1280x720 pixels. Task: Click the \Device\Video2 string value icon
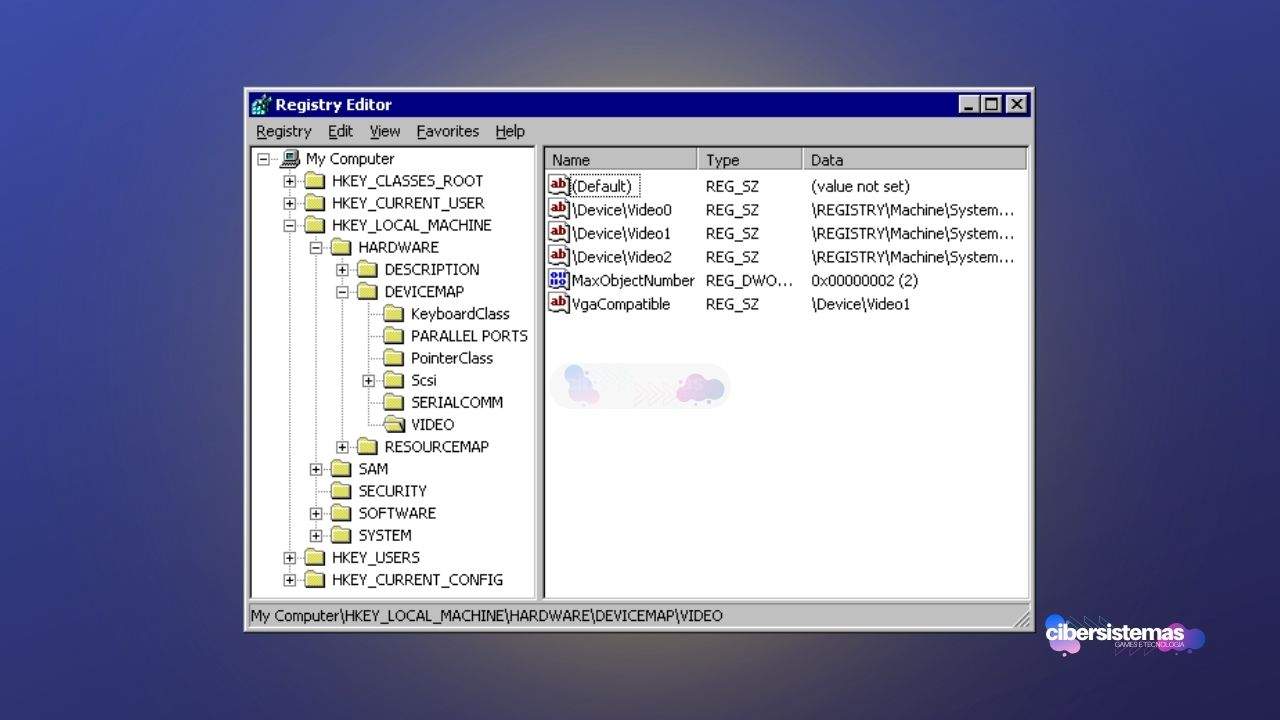(x=559, y=256)
